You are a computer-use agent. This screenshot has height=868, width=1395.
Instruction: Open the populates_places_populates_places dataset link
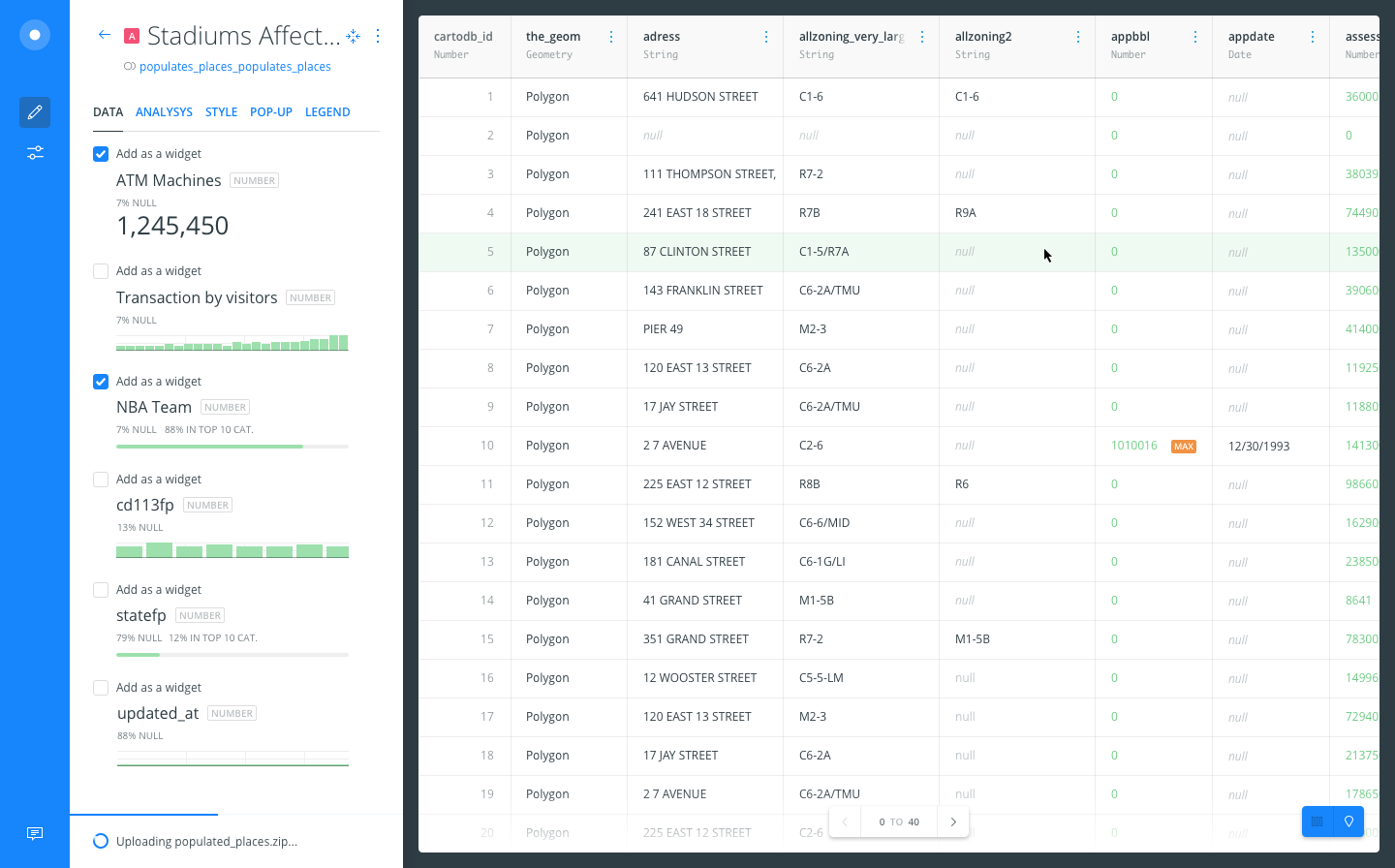[234, 67]
